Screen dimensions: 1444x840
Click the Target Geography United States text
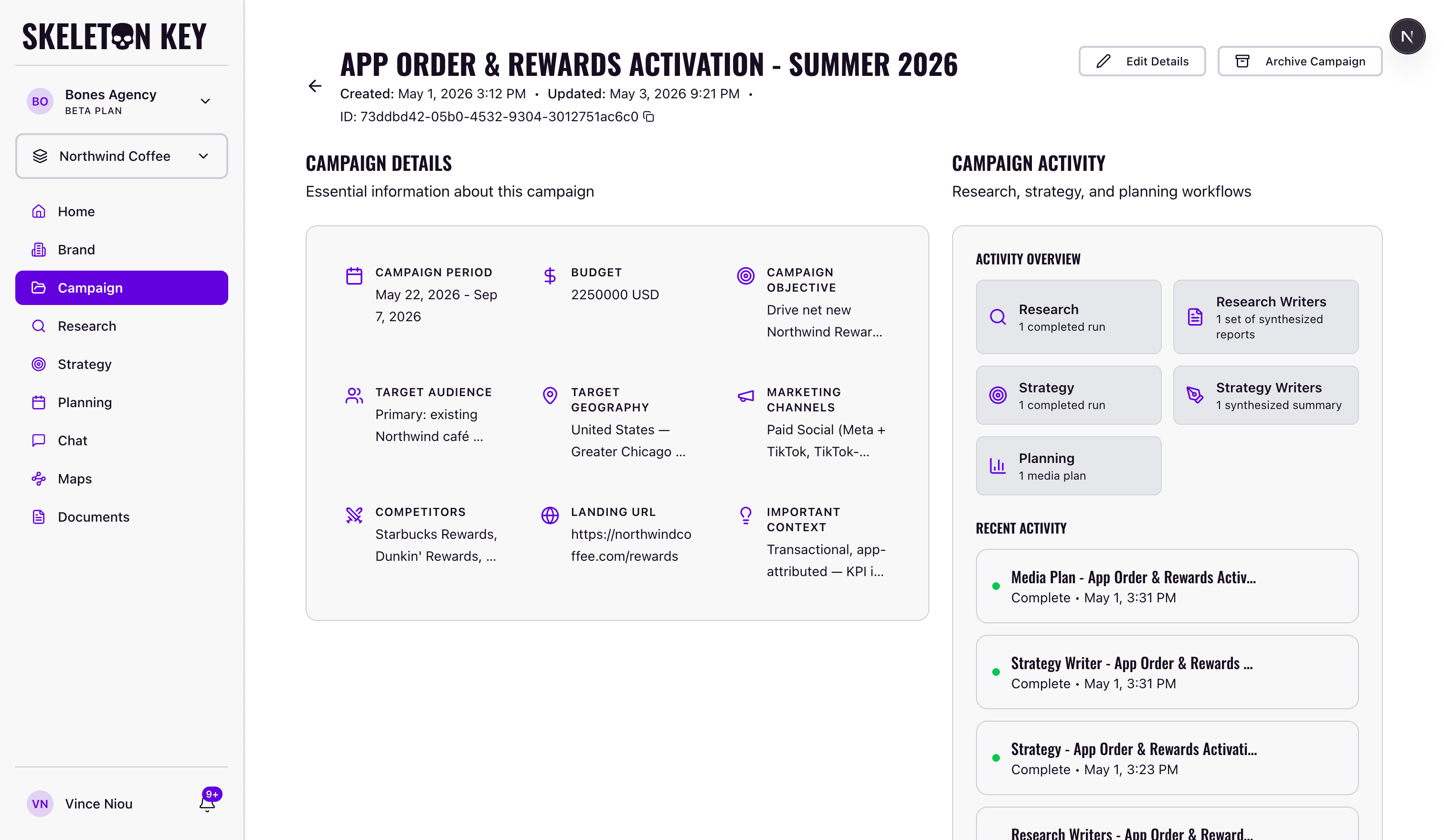[x=628, y=441]
